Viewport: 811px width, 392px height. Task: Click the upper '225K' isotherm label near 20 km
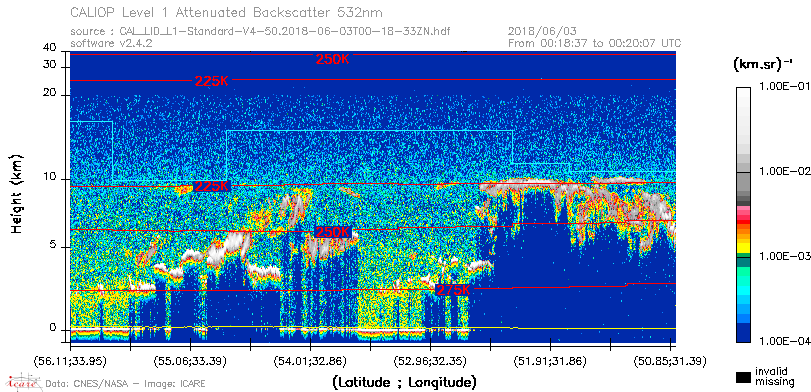(x=212, y=81)
